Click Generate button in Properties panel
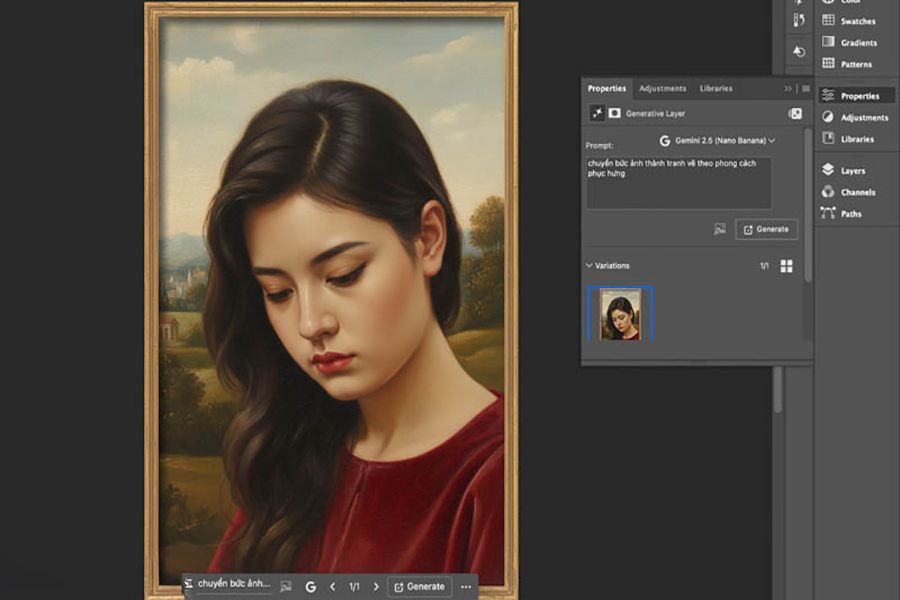Screen dimensions: 900x600 pyautogui.click(x=766, y=229)
